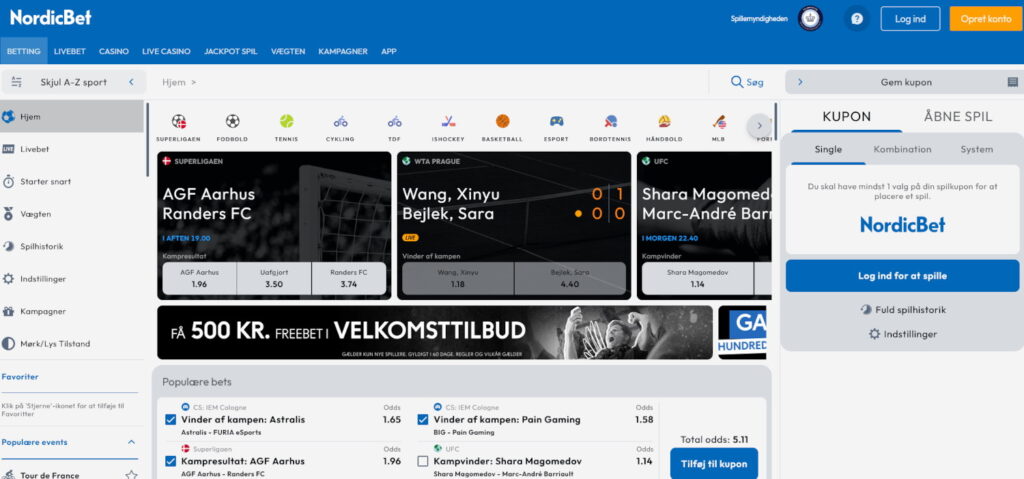Image resolution: width=1024 pixels, height=479 pixels.
Task: Open the LIVEBET menu item
Action: [70, 51]
